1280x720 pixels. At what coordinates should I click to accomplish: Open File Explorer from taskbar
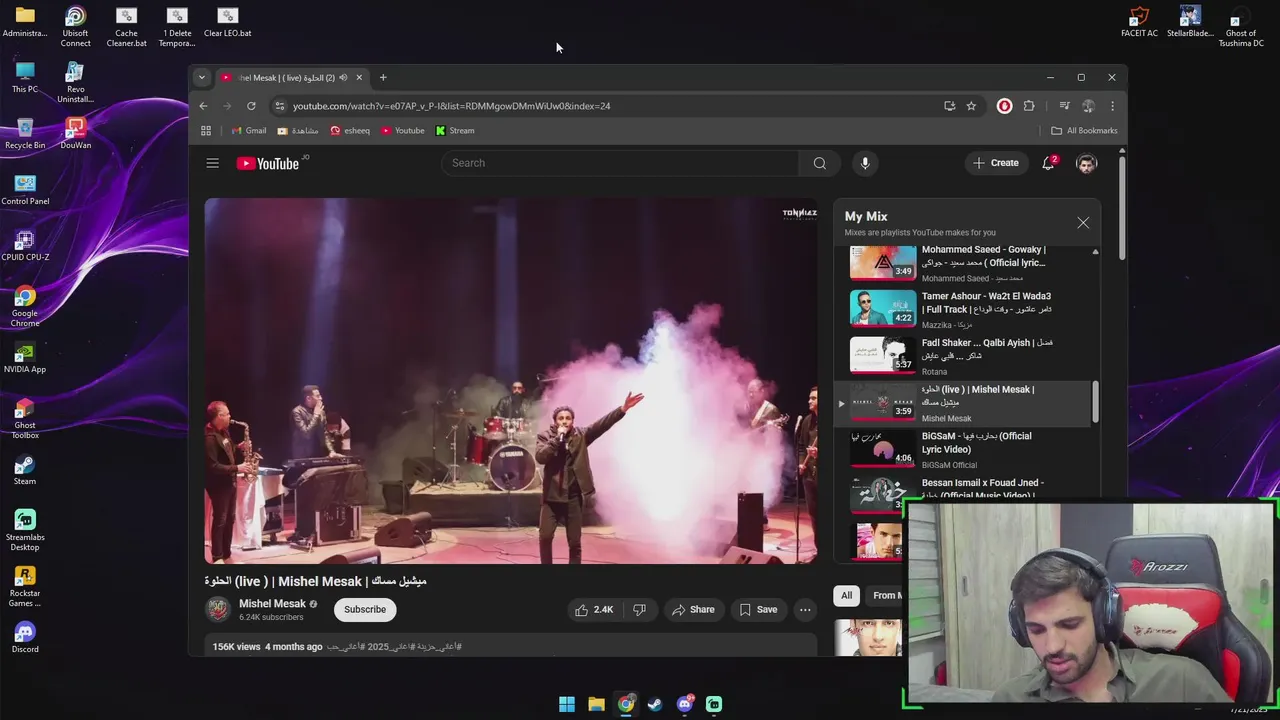pyautogui.click(x=596, y=704)
